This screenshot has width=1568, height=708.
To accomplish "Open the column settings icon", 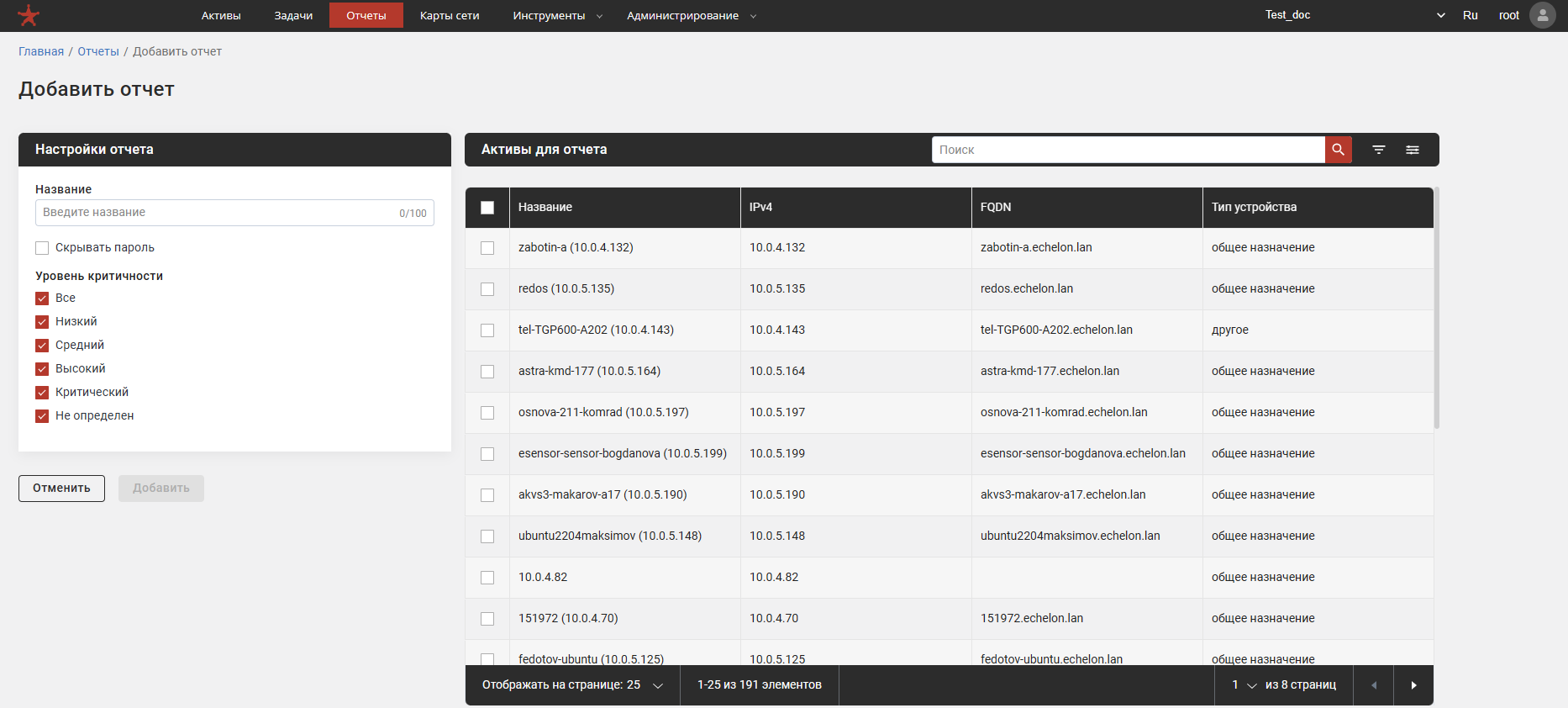I will tap(1413, 150).
